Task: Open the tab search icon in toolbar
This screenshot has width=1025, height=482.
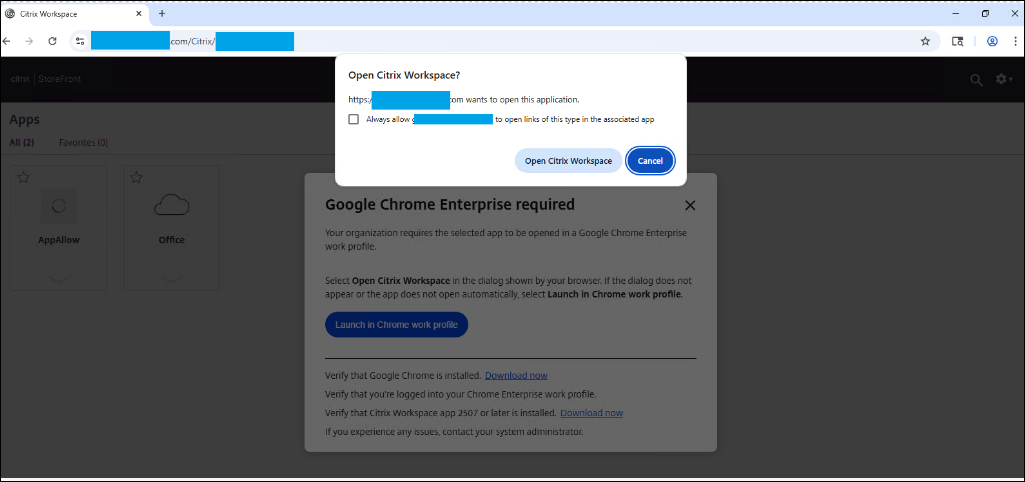Action: [x=957, y=41]
